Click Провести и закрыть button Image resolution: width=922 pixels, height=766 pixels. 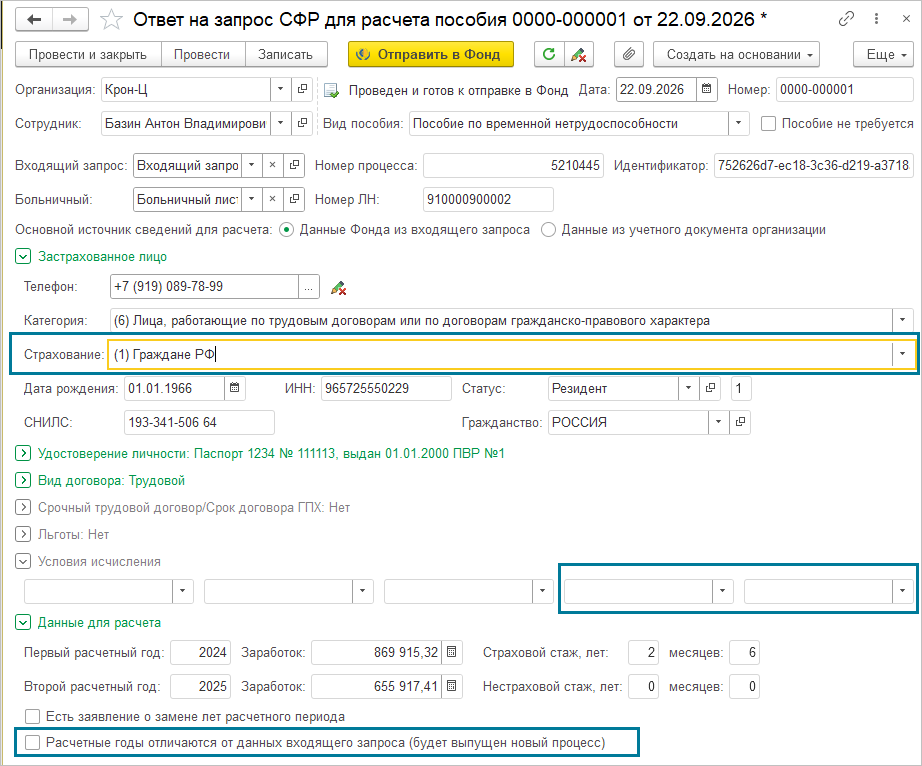pyautogui.click(x=88, y=55)
